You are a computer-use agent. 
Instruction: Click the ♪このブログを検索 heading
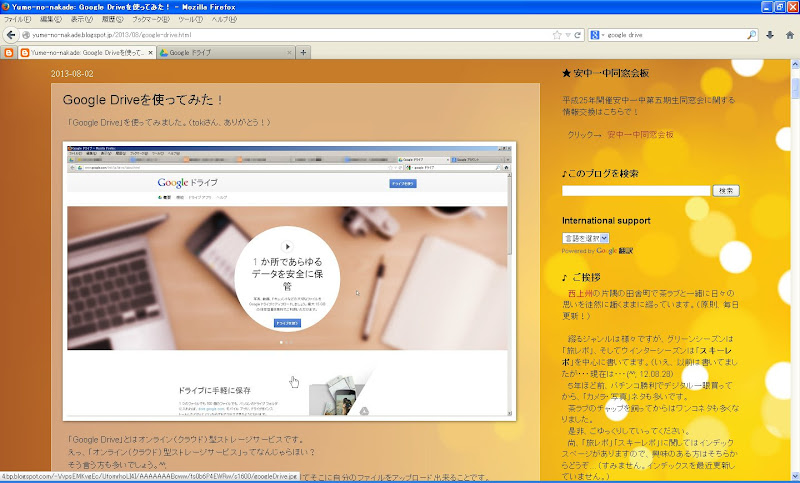pyautogui.click(x=600, y=174)
